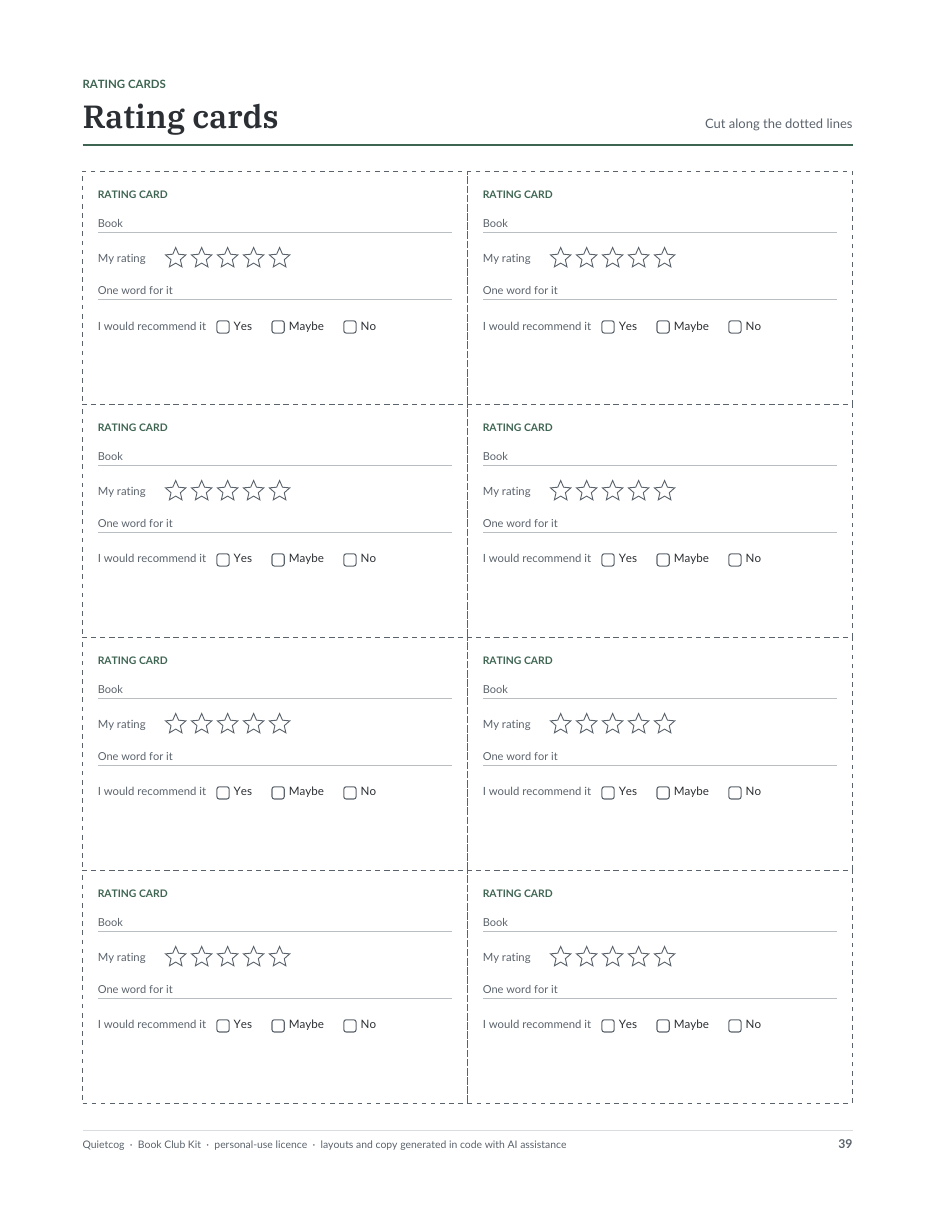
Task: Mark first star in third-row right card
Action: [561, 724]
